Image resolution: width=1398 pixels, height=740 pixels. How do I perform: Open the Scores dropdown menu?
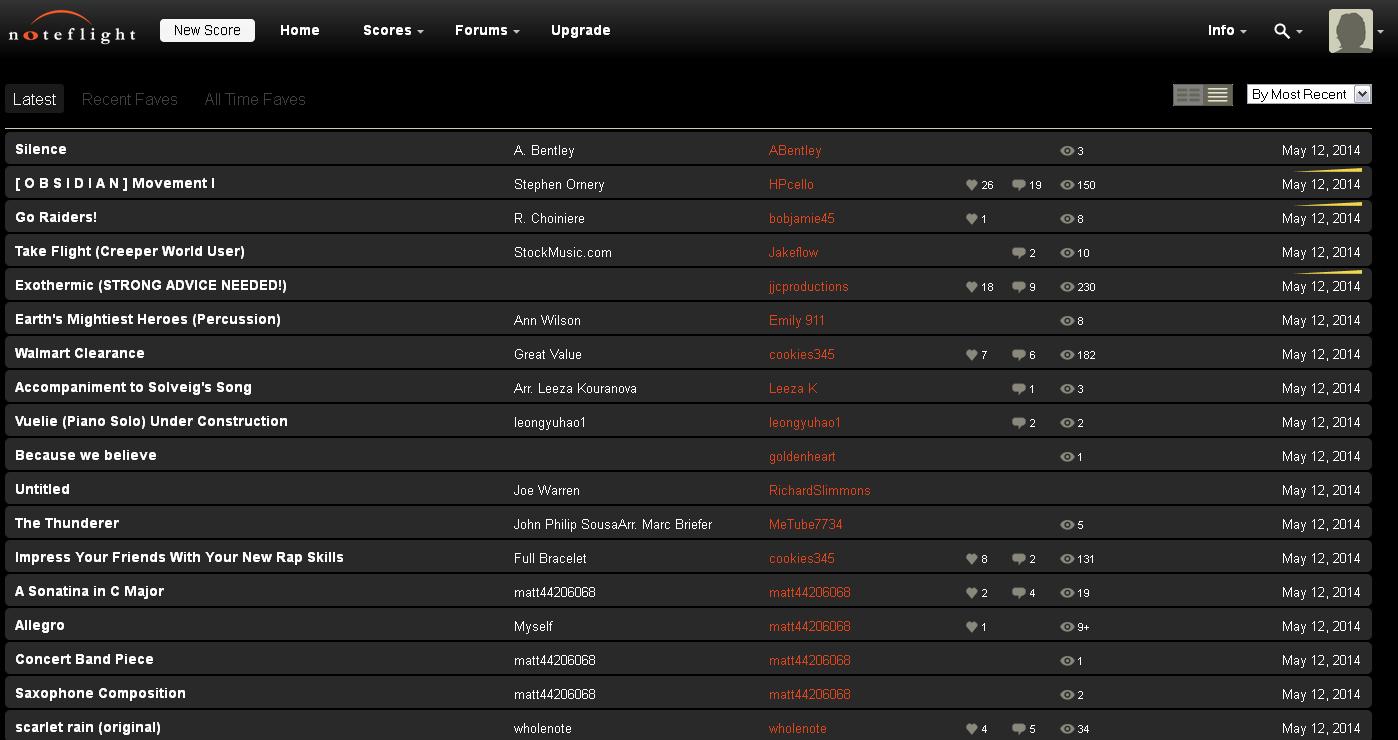click(x=393, y=31)
